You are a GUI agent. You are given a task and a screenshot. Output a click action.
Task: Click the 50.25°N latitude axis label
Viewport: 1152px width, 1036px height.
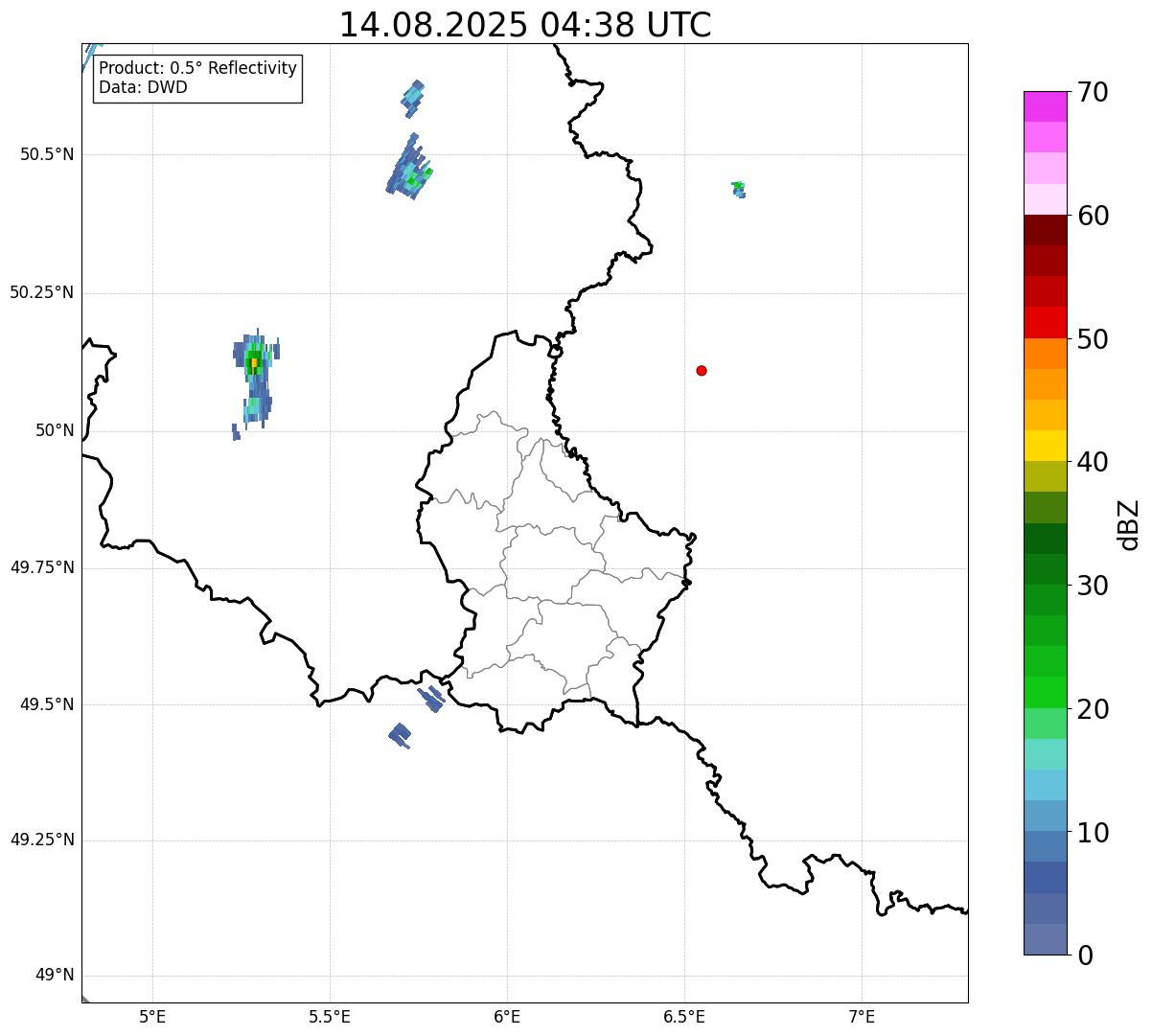point(41,292)
